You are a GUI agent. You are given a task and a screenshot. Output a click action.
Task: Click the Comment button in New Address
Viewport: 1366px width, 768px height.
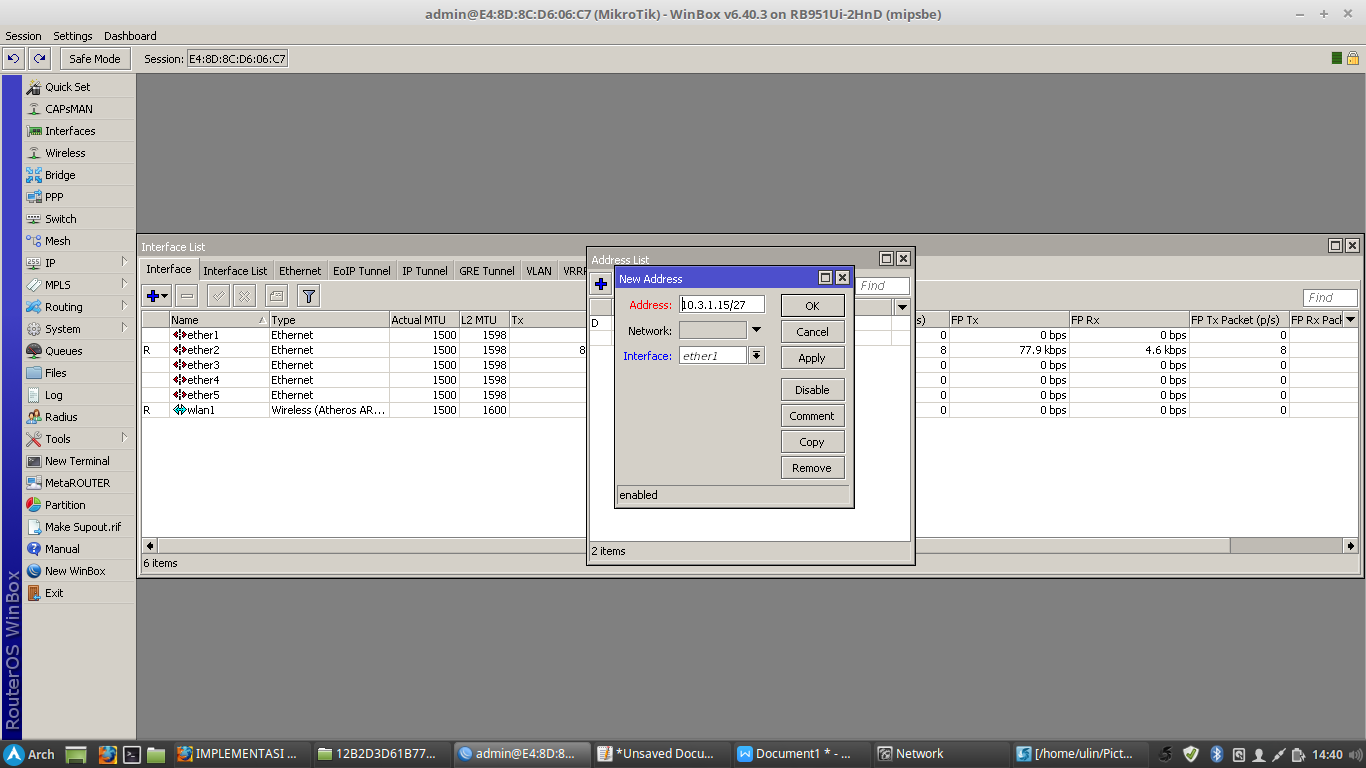point(812,416)
